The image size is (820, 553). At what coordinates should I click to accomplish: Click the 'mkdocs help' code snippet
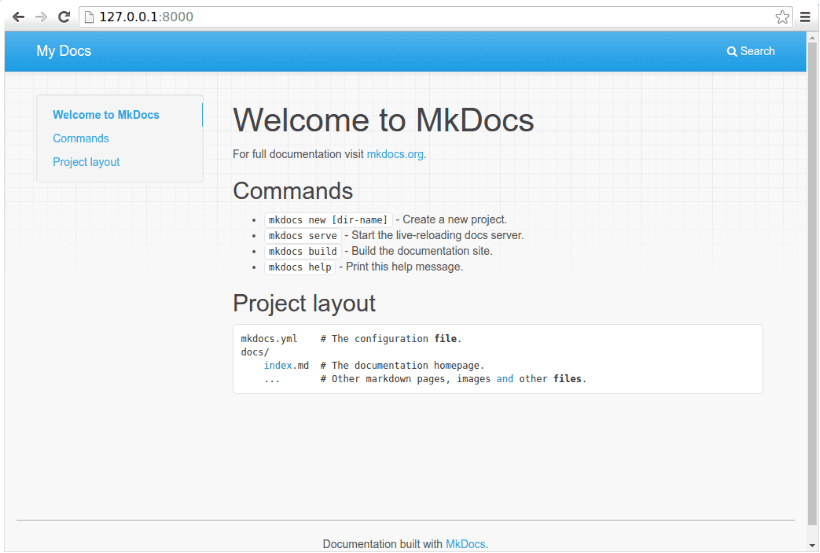(x=299, y=268)
